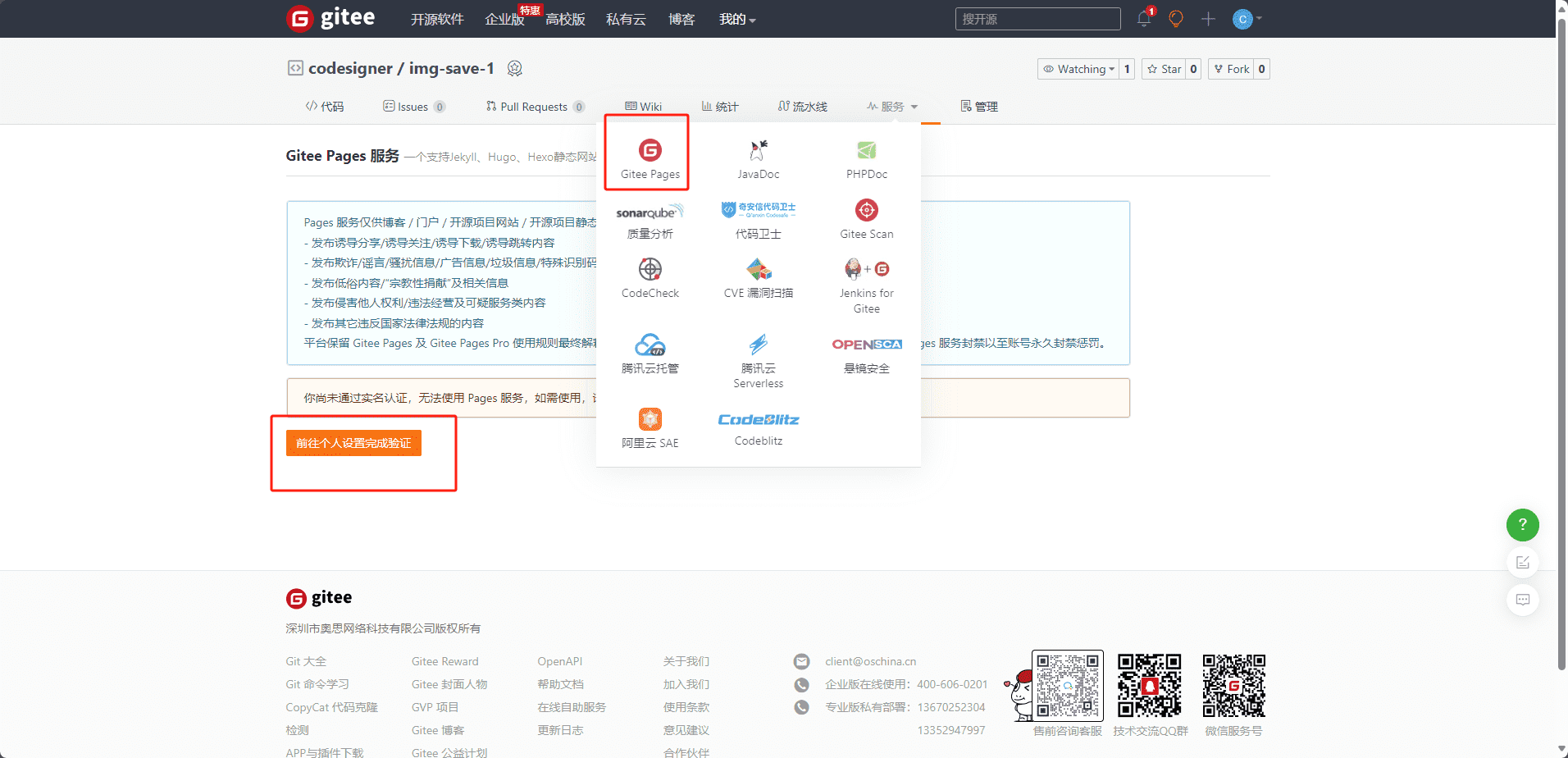The width and height of the screenshot is (1568, 758).
Task: Click the 技术交流QQ群 QR code
Action: coord(1150,686)
